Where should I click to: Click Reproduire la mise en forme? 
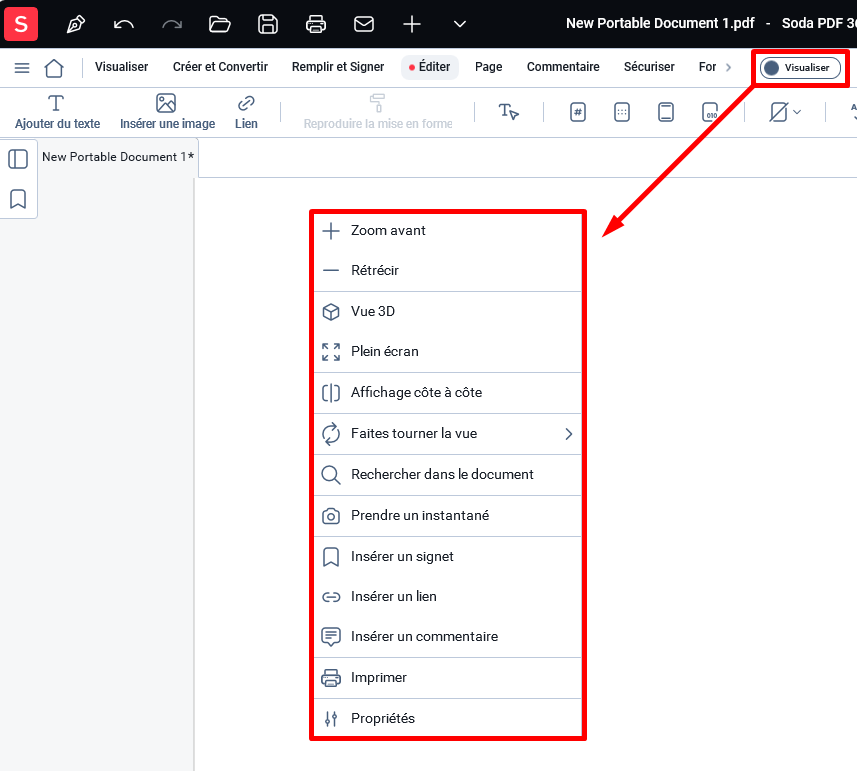click(x=378, y=112)
